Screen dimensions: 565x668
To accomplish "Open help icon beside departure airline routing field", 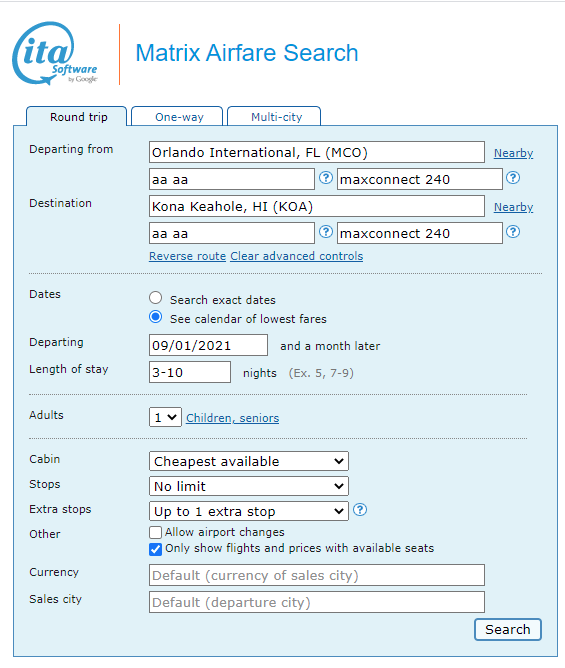I will [326, 178].
